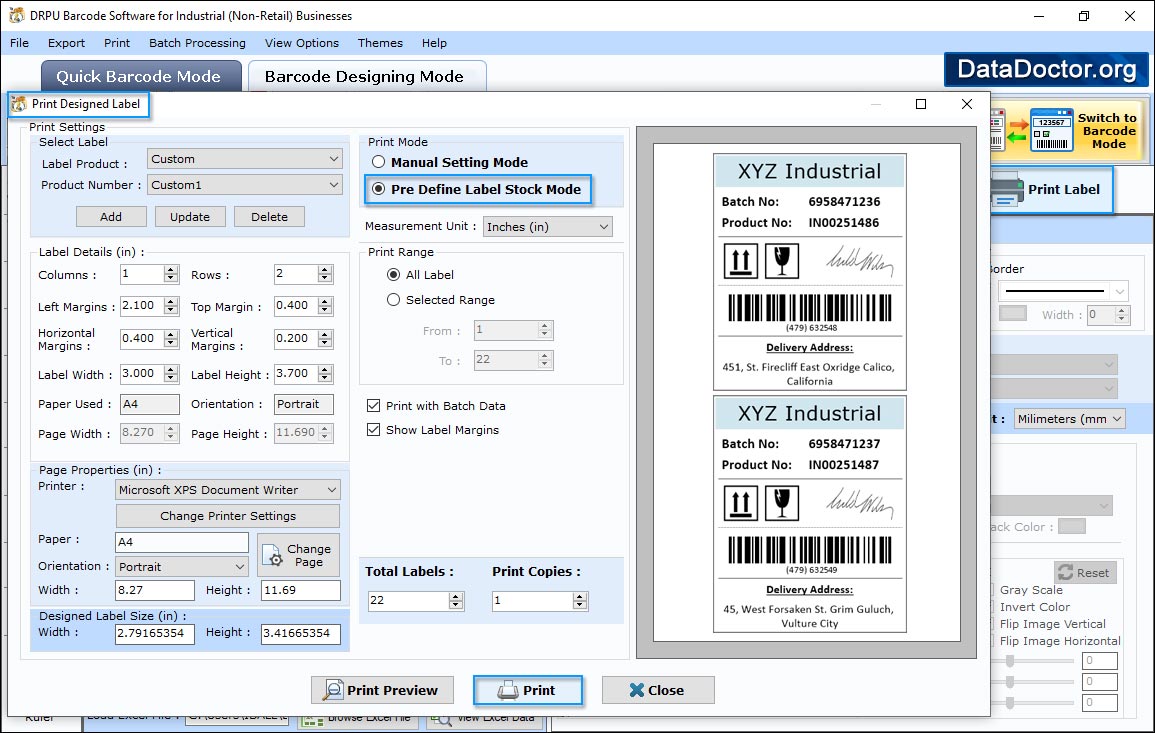Choose All Label print range

pos(393,275)
